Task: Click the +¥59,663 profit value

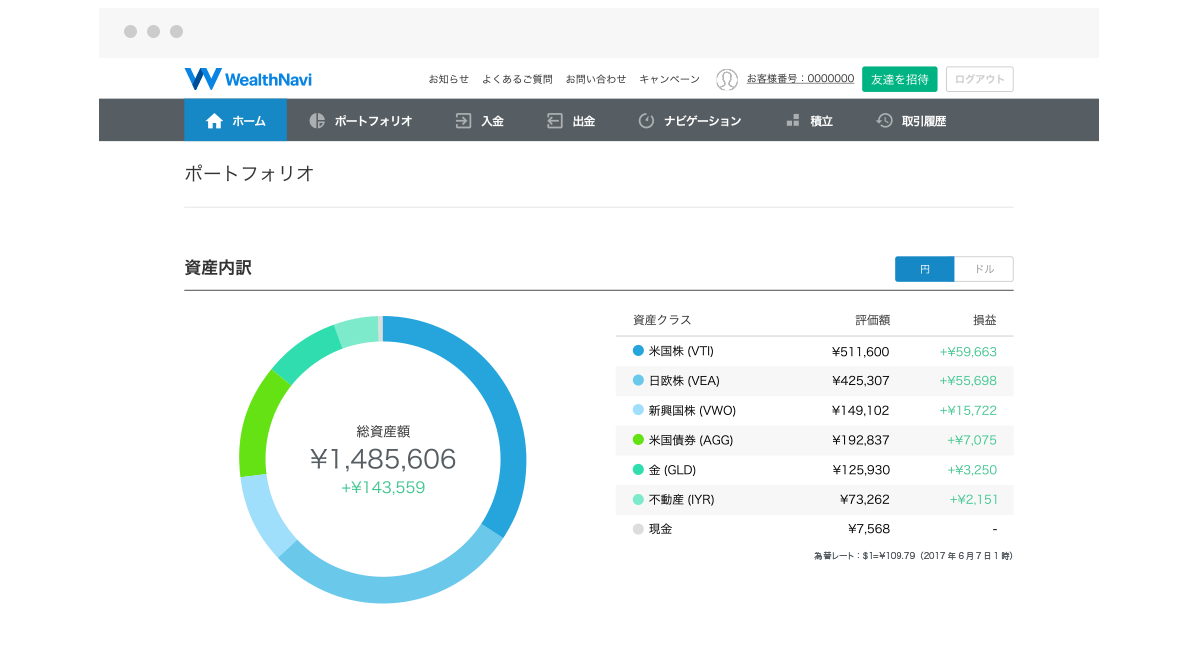Action: (968, 351)
